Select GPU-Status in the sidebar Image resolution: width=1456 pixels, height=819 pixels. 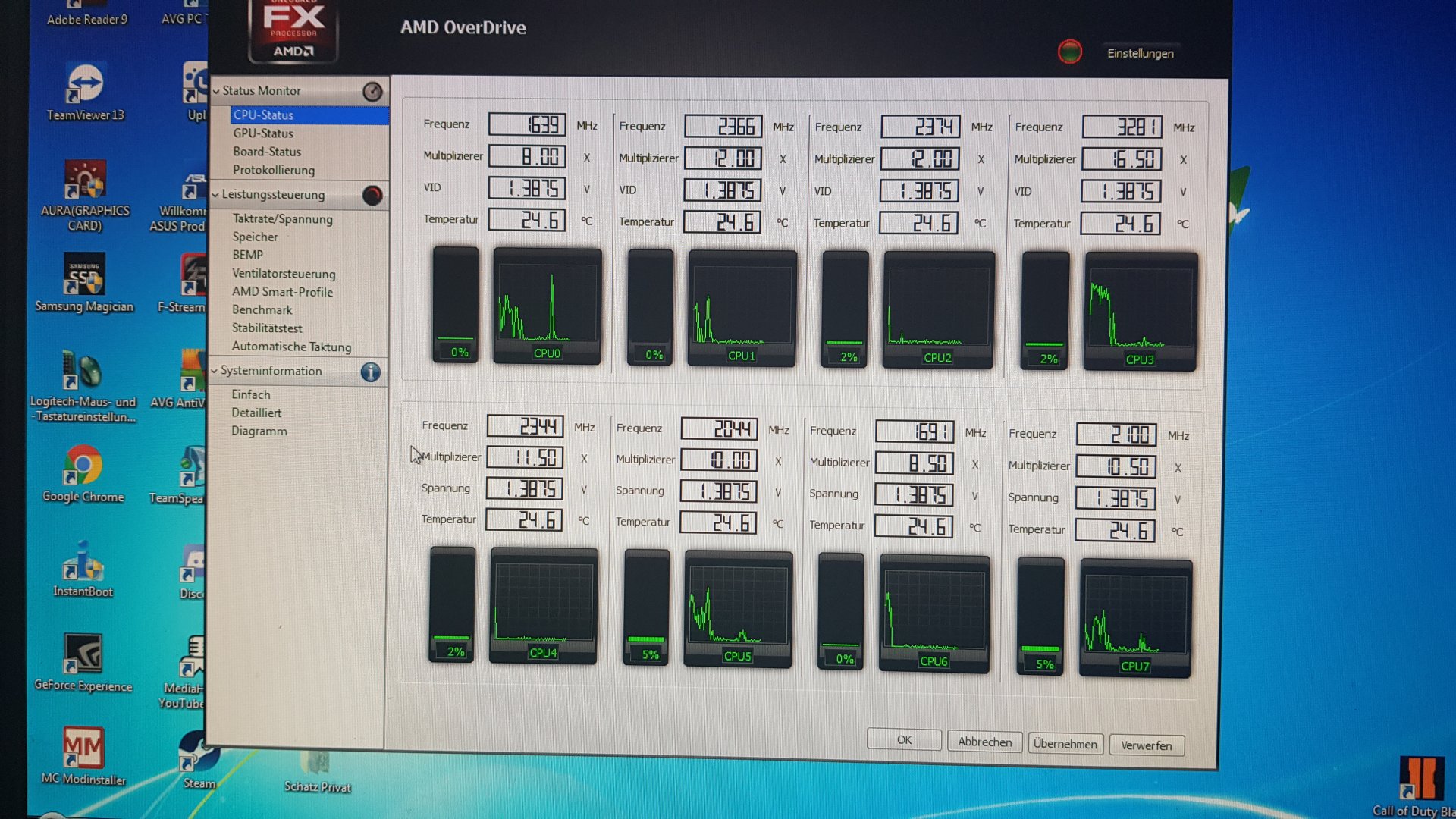pyautogui.click(x=263, y=133)
